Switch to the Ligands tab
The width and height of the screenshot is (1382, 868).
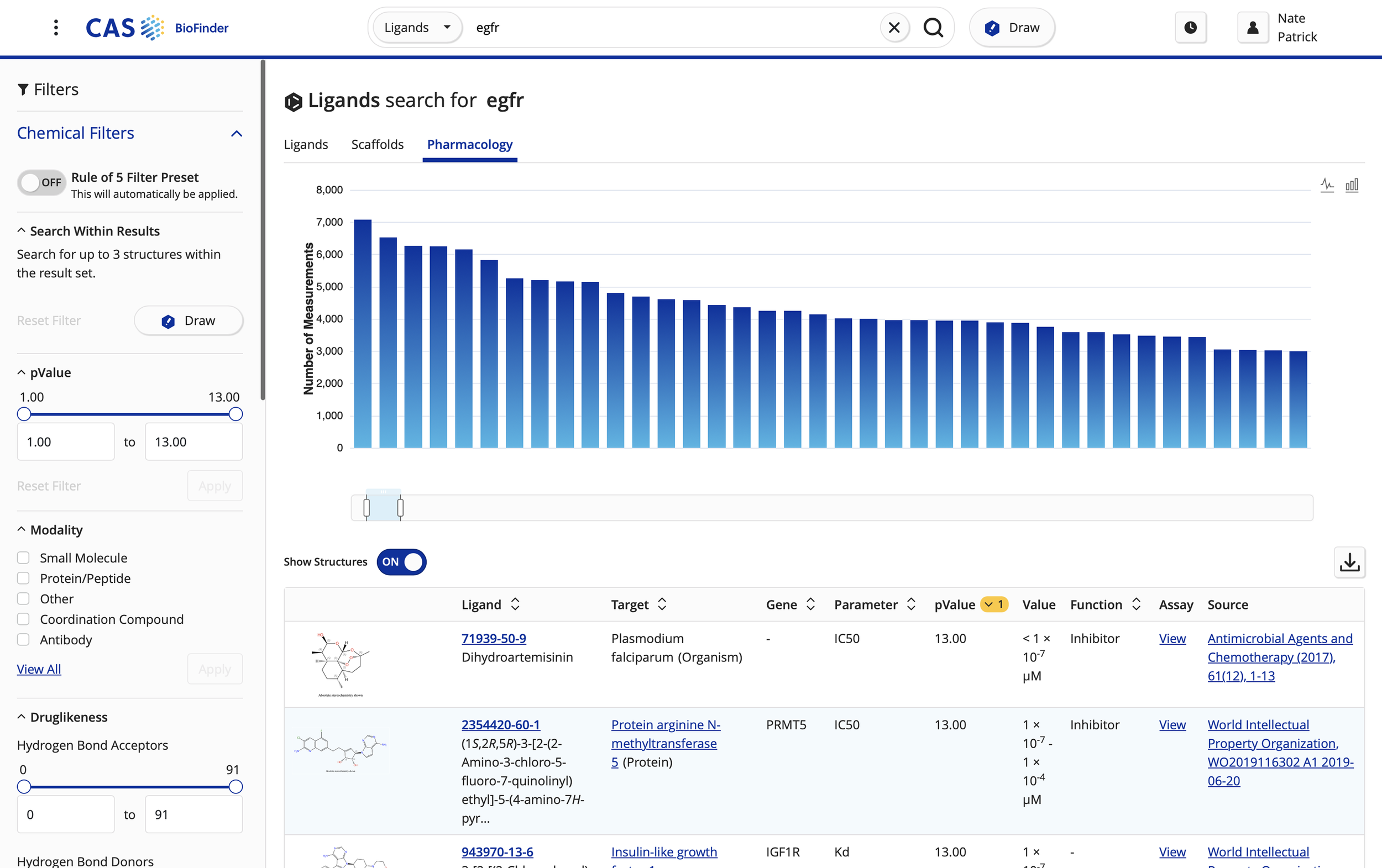[306, 145]
